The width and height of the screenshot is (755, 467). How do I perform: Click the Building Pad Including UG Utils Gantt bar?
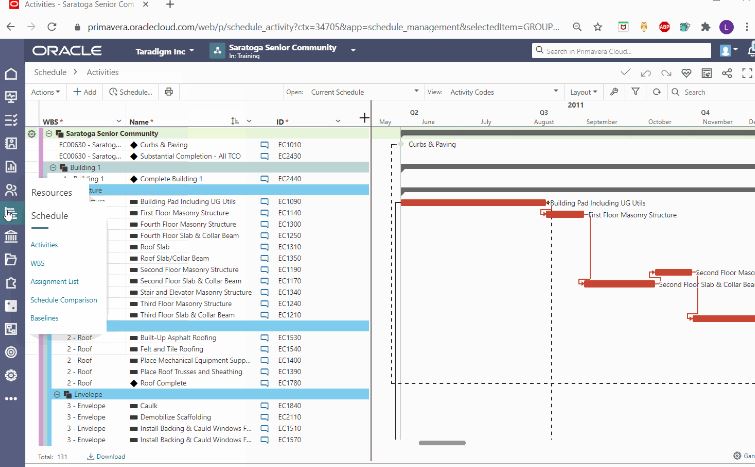click(473, 203)
